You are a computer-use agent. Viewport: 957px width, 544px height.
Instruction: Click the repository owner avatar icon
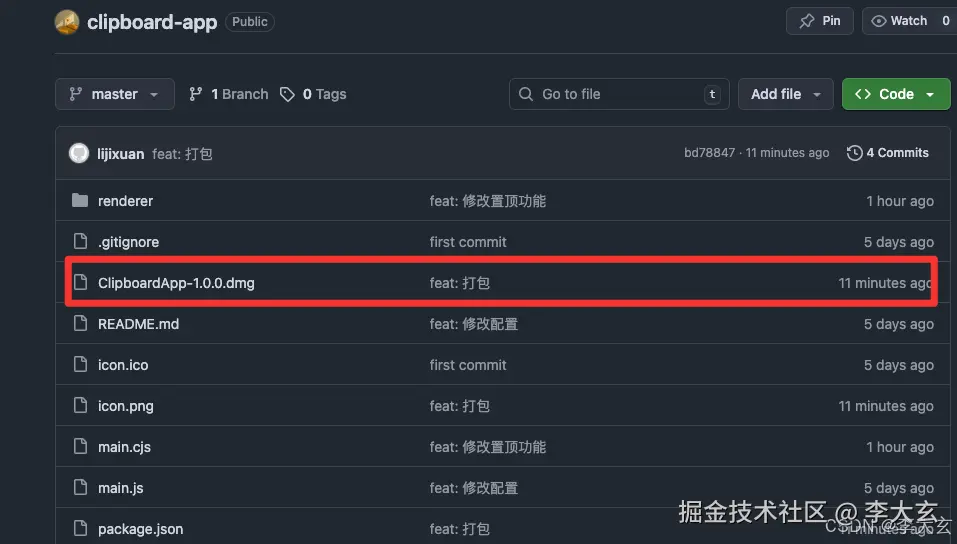67,22
